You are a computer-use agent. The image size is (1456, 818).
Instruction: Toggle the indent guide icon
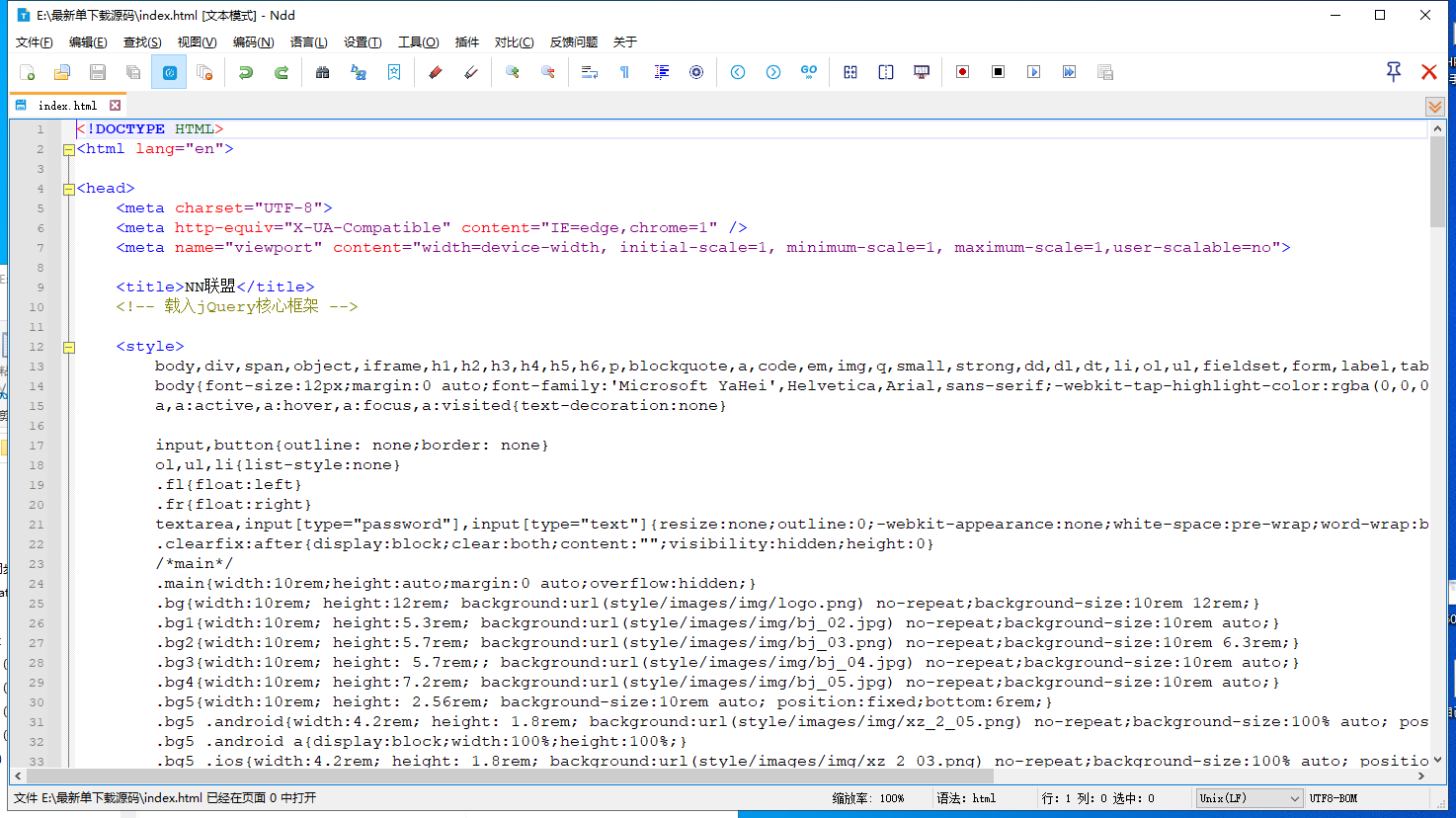[661, 72]
